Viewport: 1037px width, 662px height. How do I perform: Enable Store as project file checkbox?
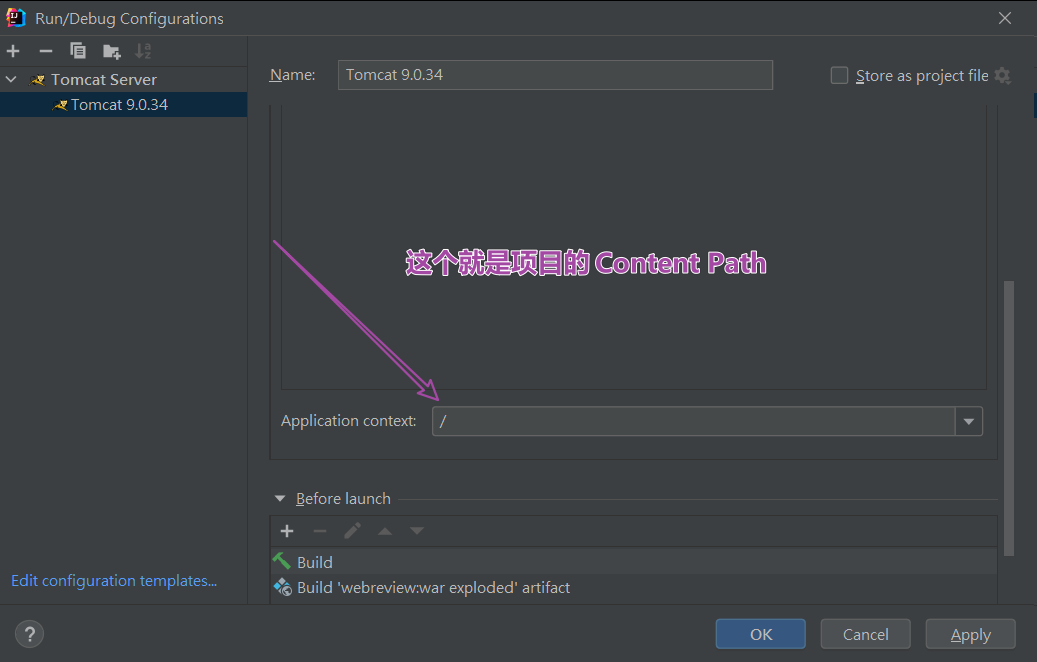[x=839, y=75]
